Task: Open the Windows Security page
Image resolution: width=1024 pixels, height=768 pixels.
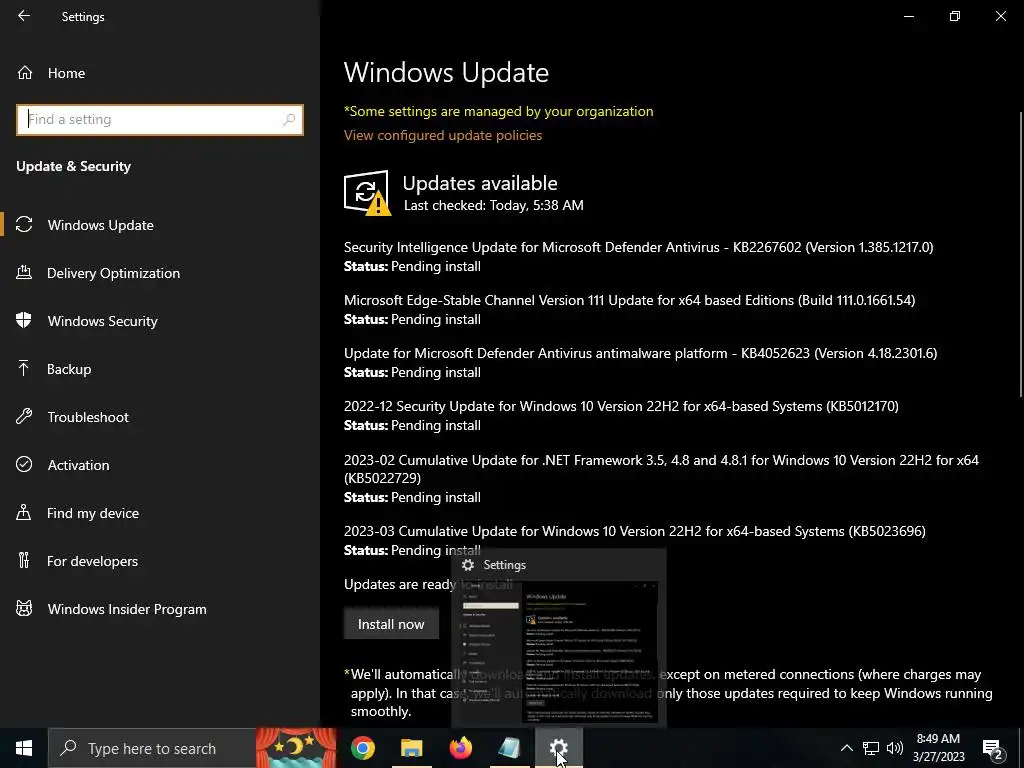Action: pos(103,321)
